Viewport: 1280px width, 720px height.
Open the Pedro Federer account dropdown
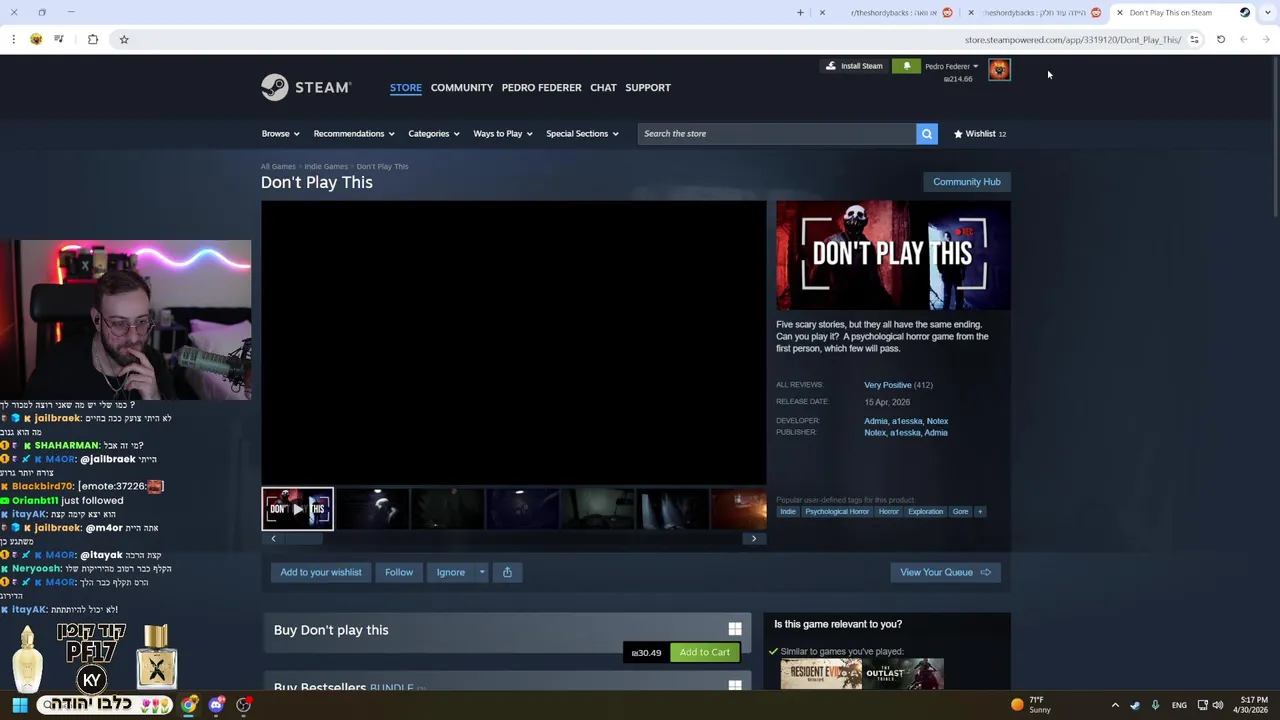click(x=951, y=66)
